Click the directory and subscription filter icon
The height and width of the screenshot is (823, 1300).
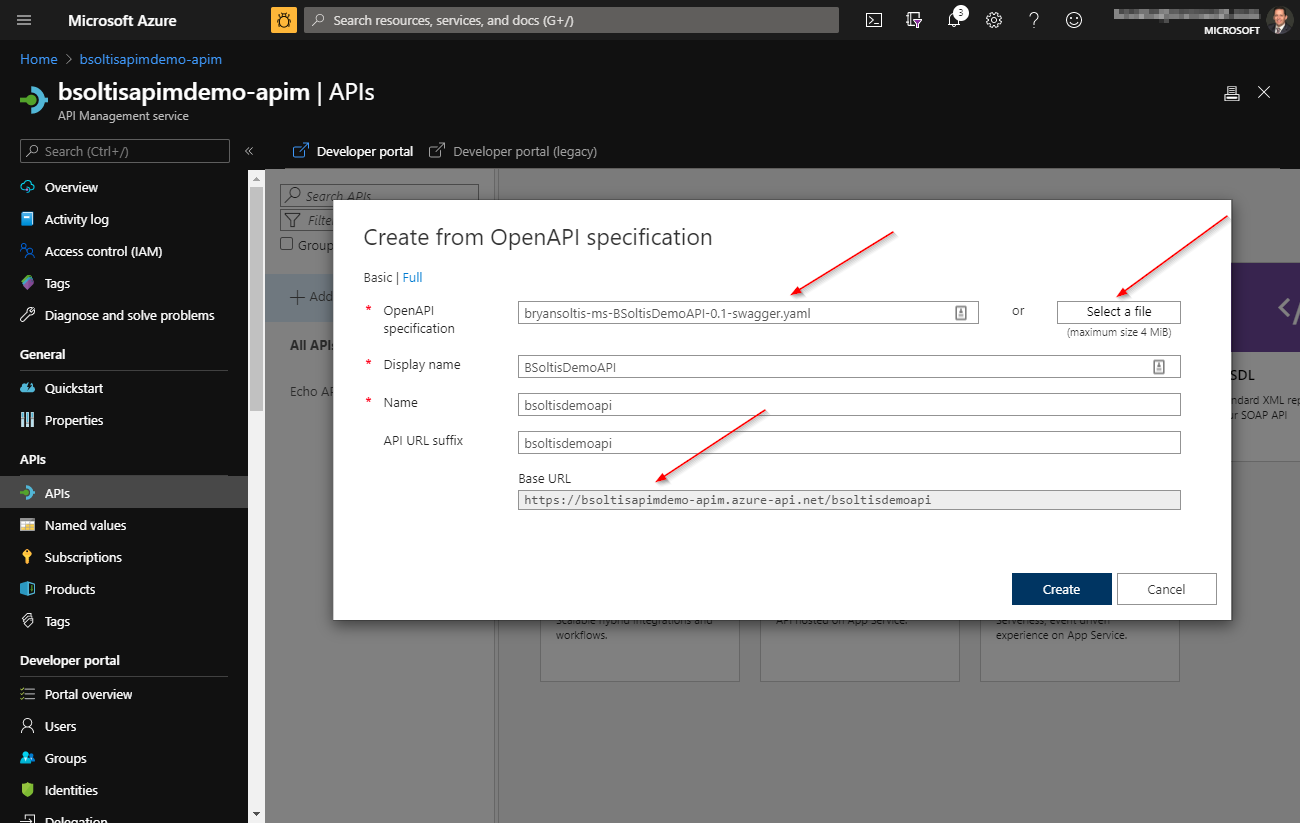click(913, 20)
